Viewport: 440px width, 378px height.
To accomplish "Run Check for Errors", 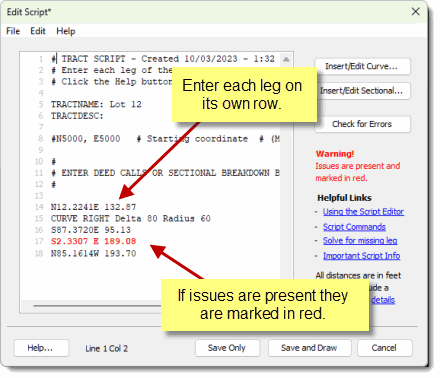I will click(x=362, y=124).
